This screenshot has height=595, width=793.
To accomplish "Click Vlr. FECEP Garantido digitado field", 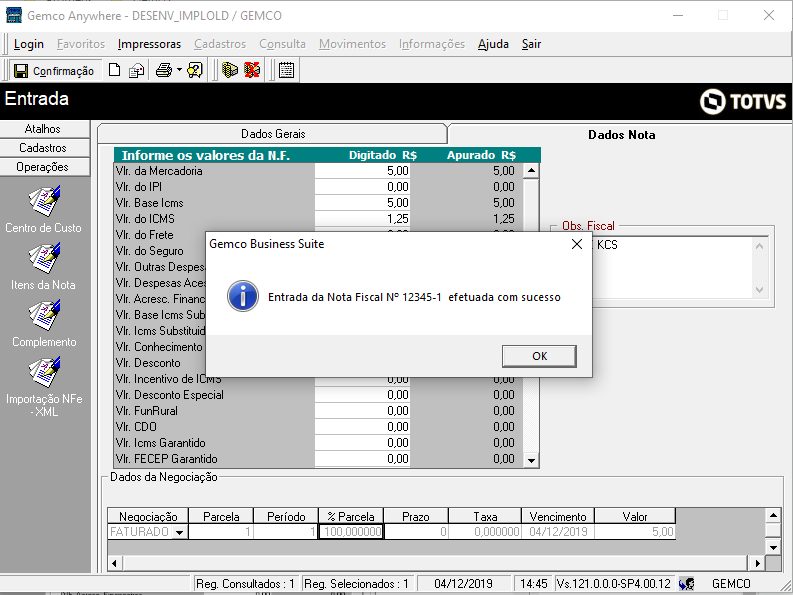I will pyautogui.click(x=362, y=459).
